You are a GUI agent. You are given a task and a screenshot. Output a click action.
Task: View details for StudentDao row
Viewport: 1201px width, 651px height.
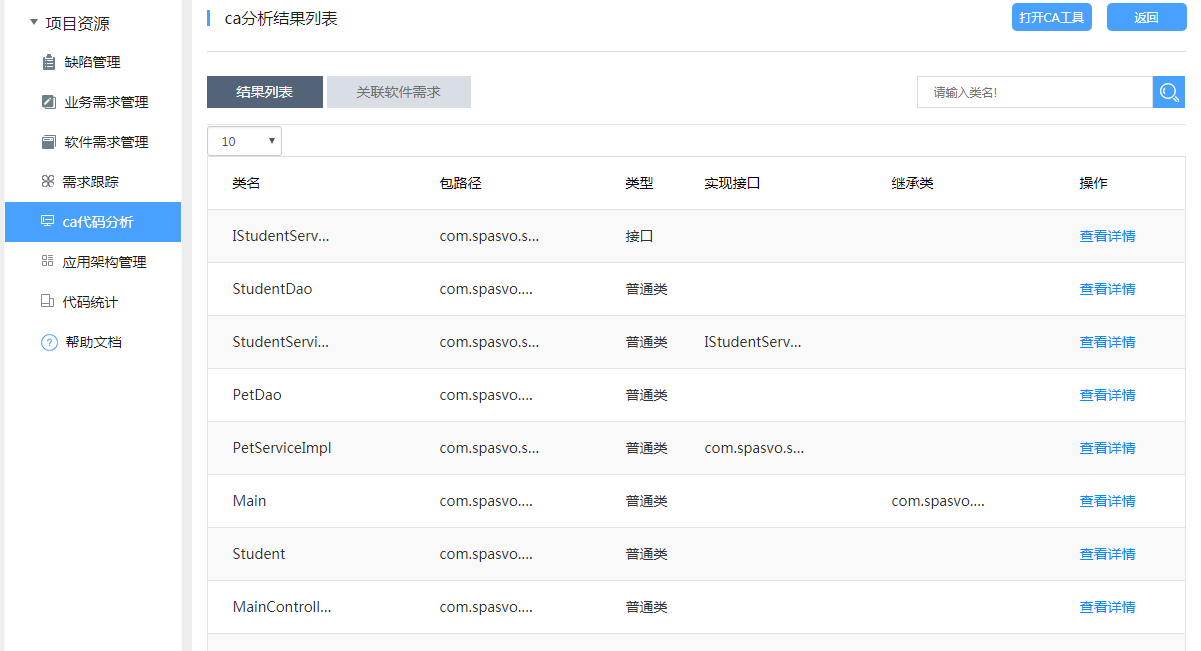click(x=1107, y=289)
